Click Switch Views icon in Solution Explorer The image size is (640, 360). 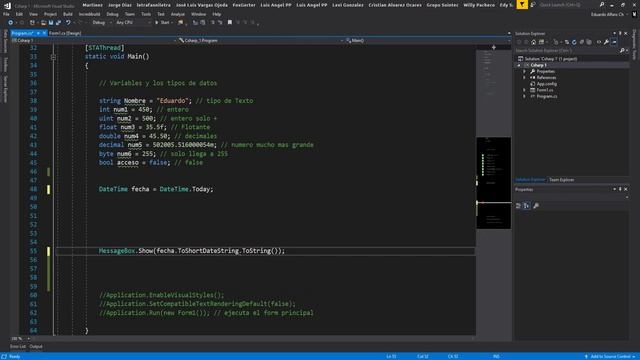click(x=541, y=42)
